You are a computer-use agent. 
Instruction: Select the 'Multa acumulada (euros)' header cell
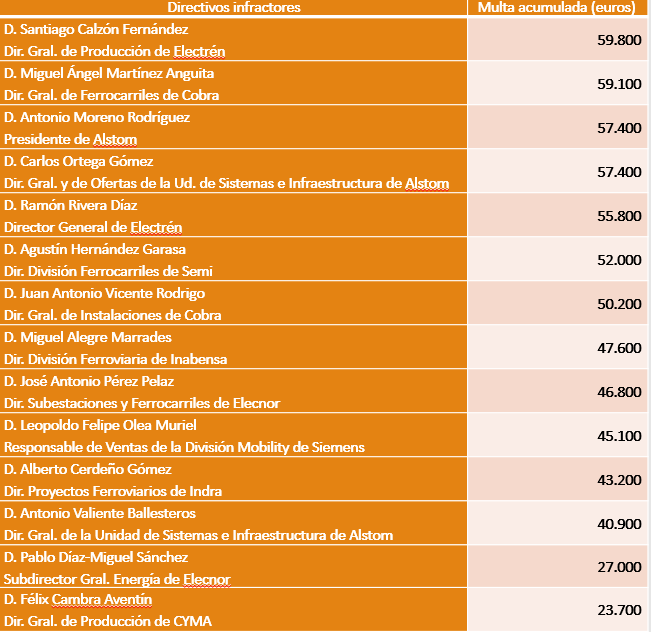tap(557, 7)
